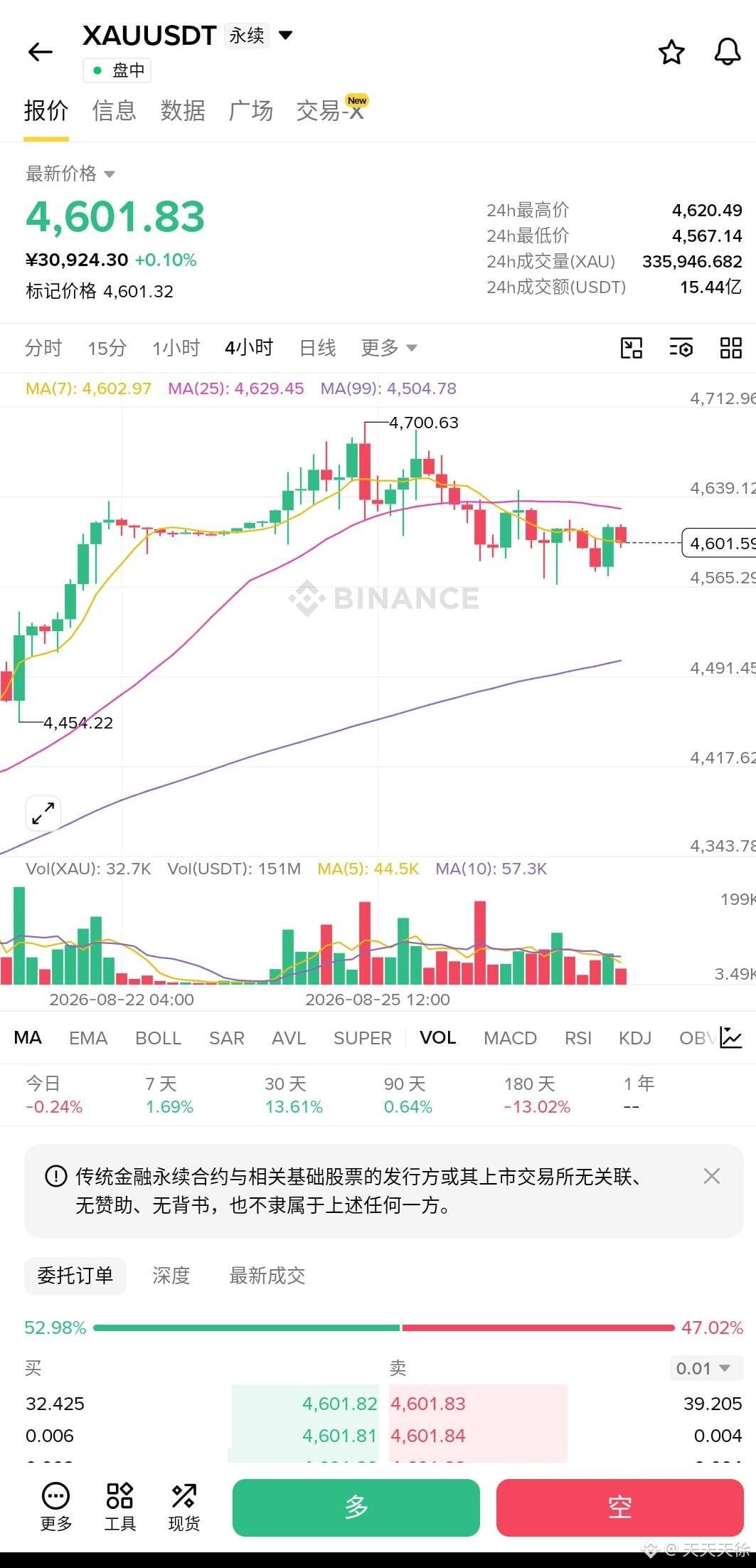This screenshot has height=1568, width=756.
Task: Go back using the arrow icon
Action: [41, 52]
